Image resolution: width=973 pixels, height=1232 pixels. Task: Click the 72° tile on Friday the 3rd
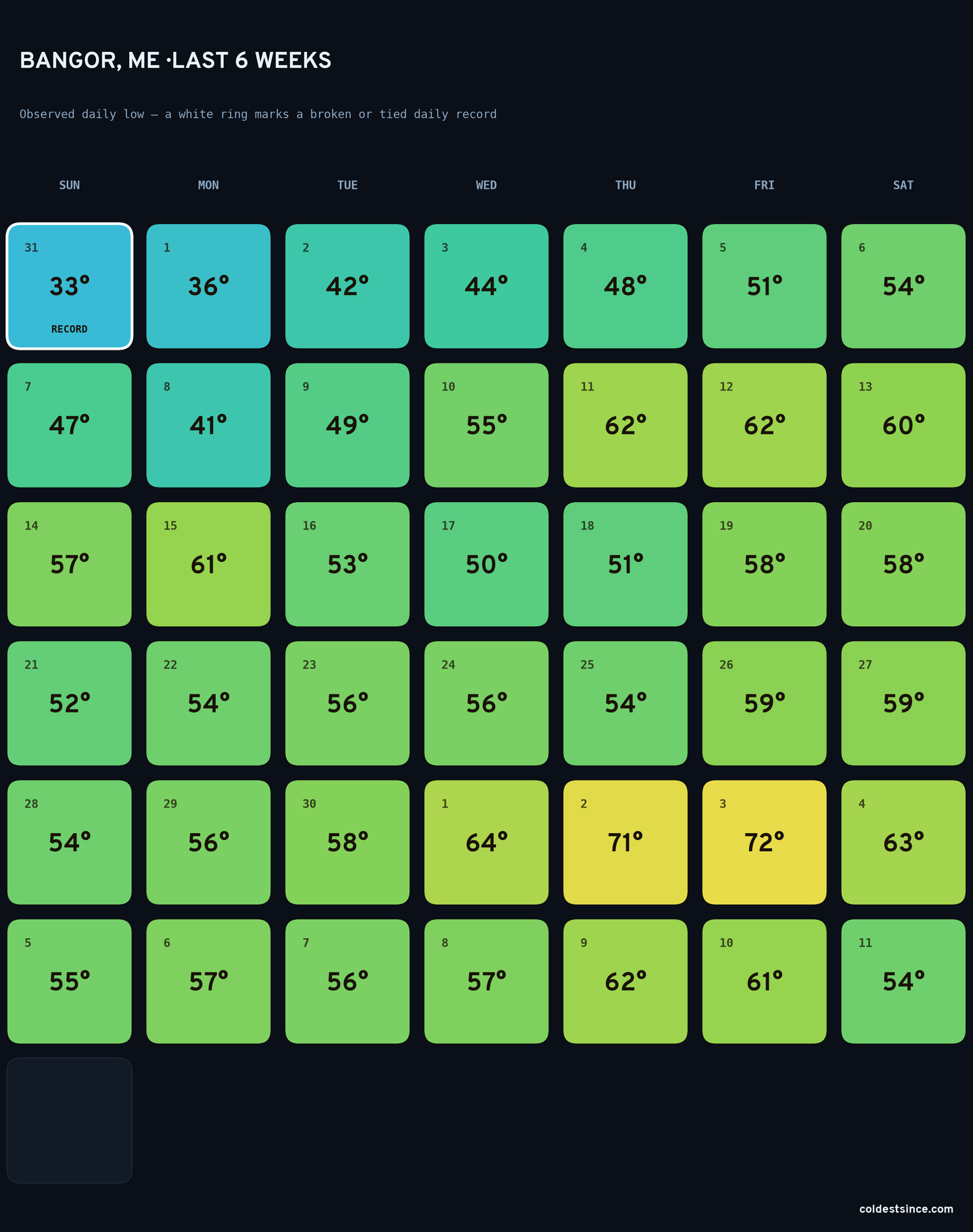tap(764, 842)
